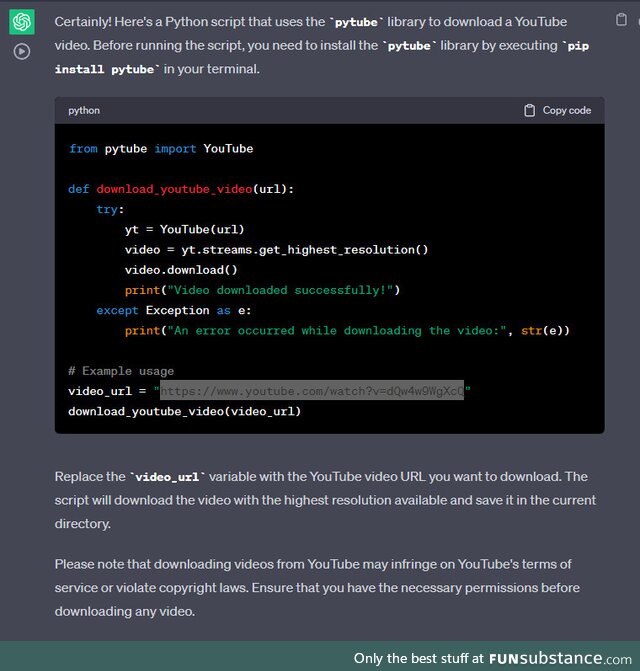Click the line 'from pytube import YouTube'
Screen dimensions: 640x671
[161, 149]
